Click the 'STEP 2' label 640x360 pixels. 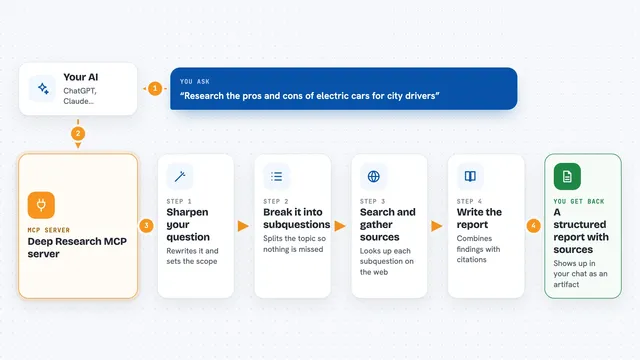point(276,201)
